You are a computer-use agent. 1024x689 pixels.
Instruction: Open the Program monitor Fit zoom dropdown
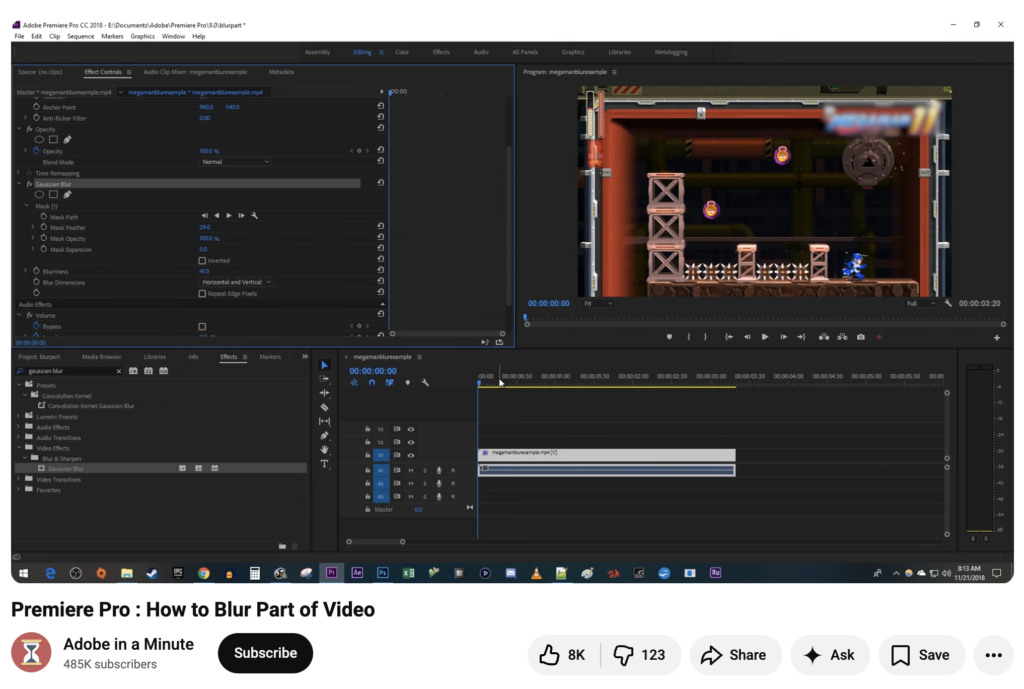[598, 303]
